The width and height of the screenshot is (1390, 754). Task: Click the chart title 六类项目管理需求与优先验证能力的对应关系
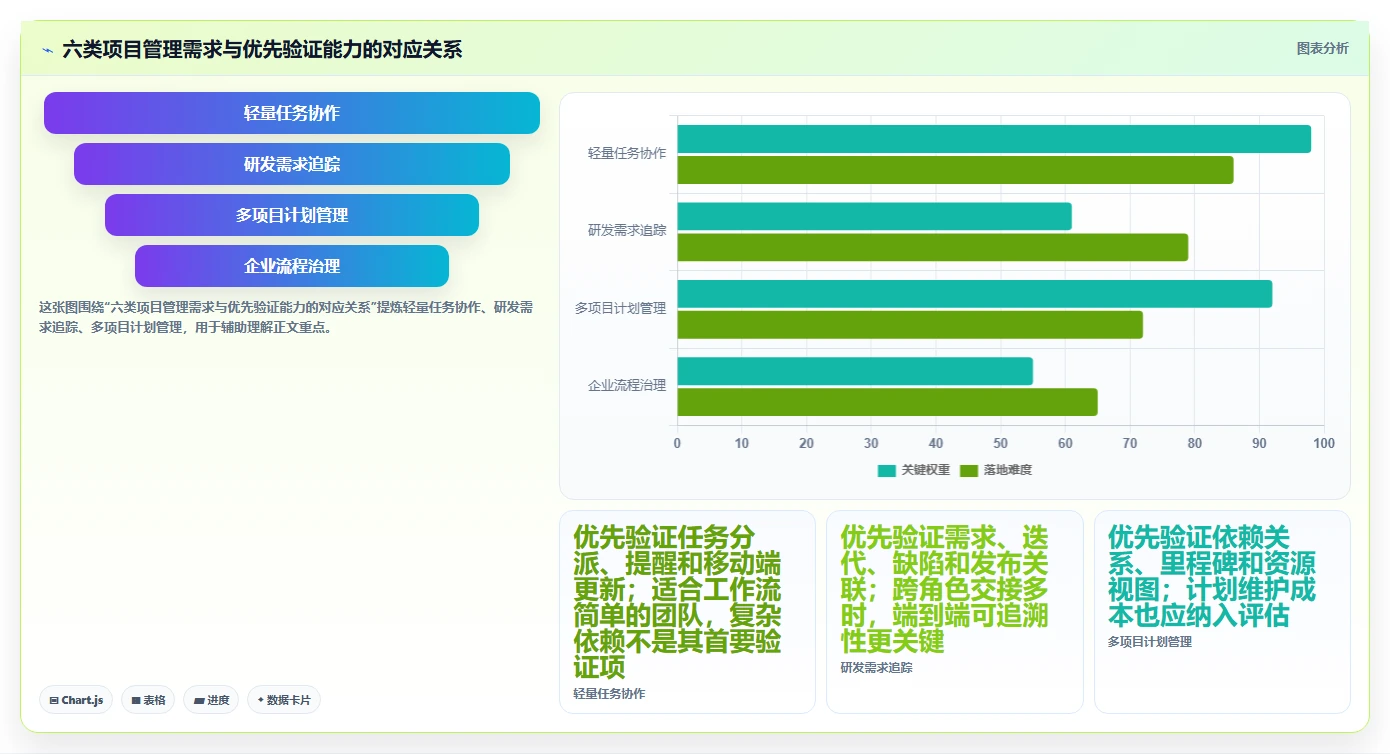click(x=262, y=50)
